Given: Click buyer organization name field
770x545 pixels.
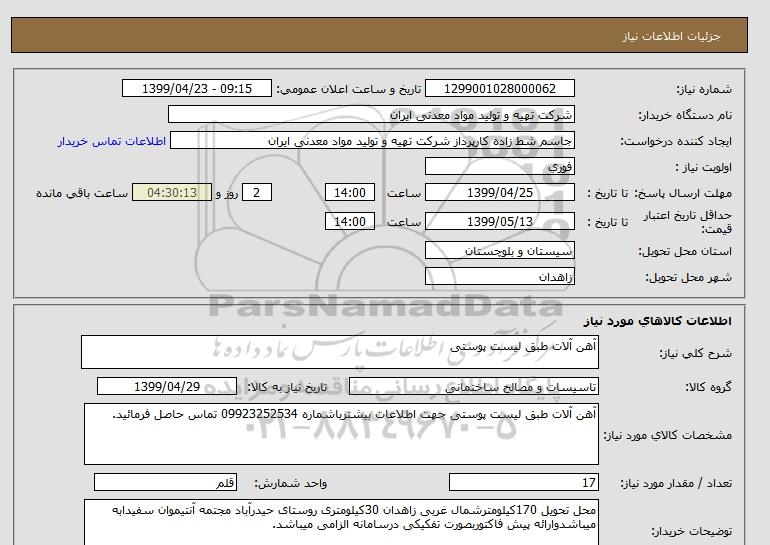Looking at the screenshot, I should click(x=371, y=114).
